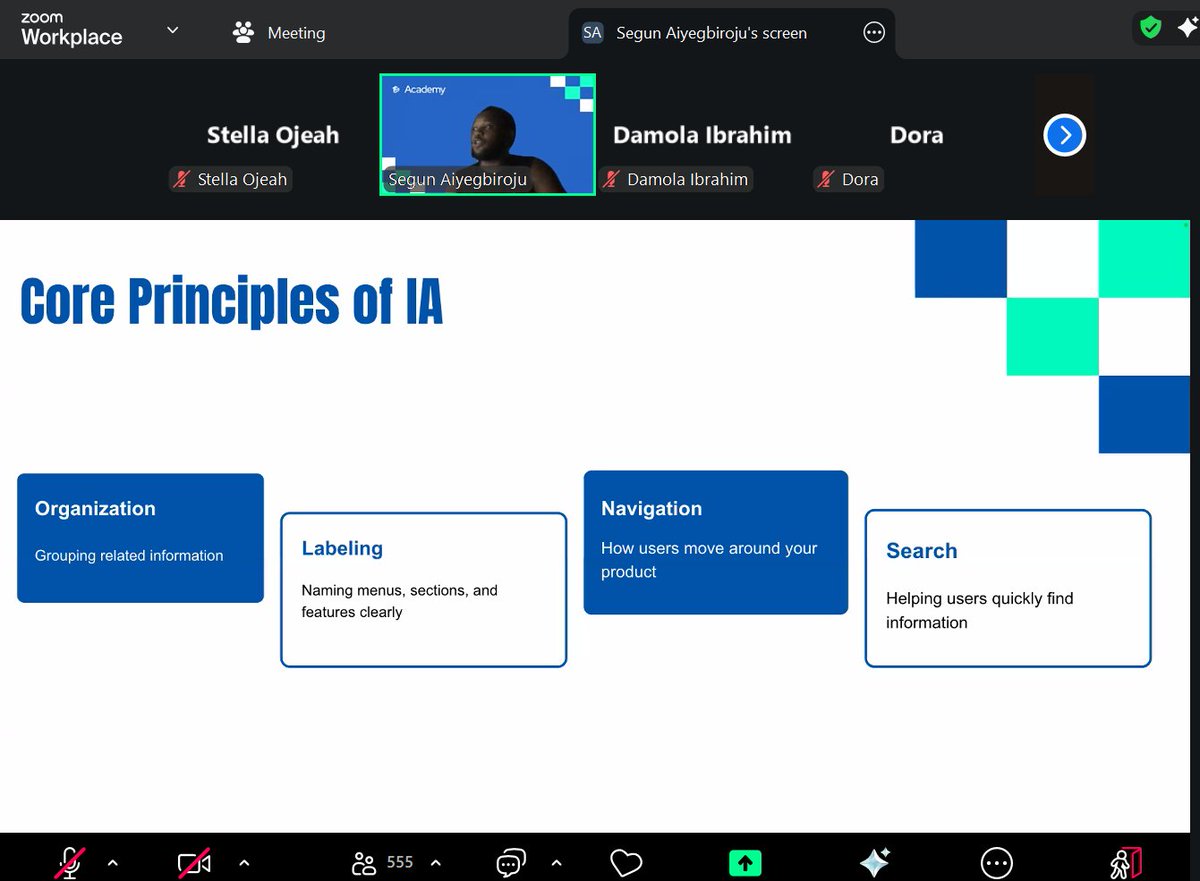
Task: Click "Naming menus, sections, and features clearly" text
Action: click(400, 601)
